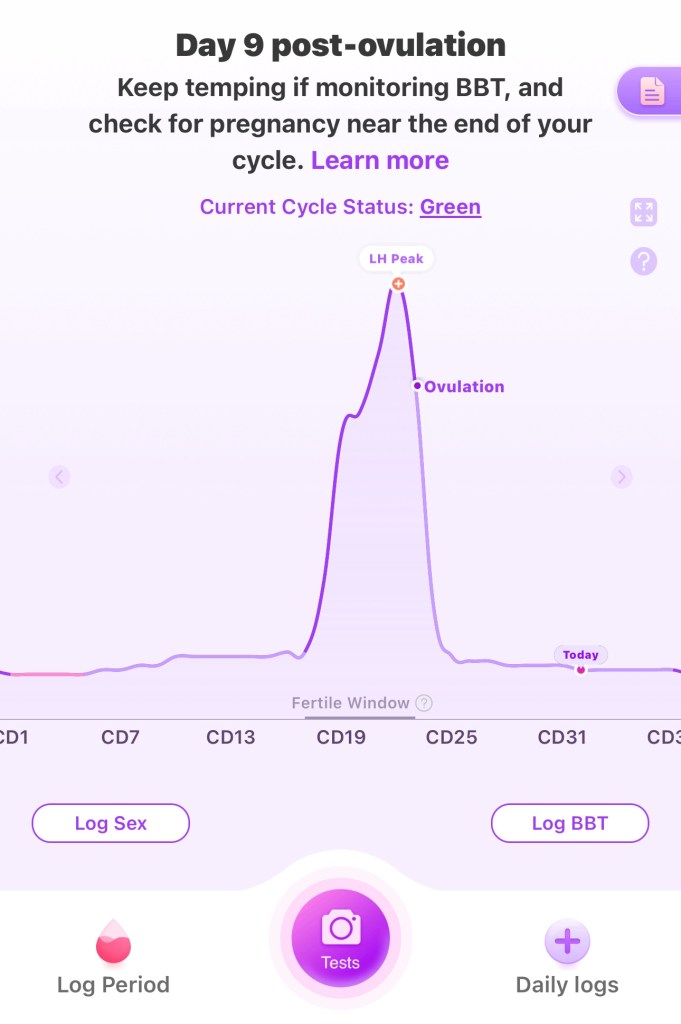Open Fertile Window info icon
681x1024 pixels.
point(424,703)
